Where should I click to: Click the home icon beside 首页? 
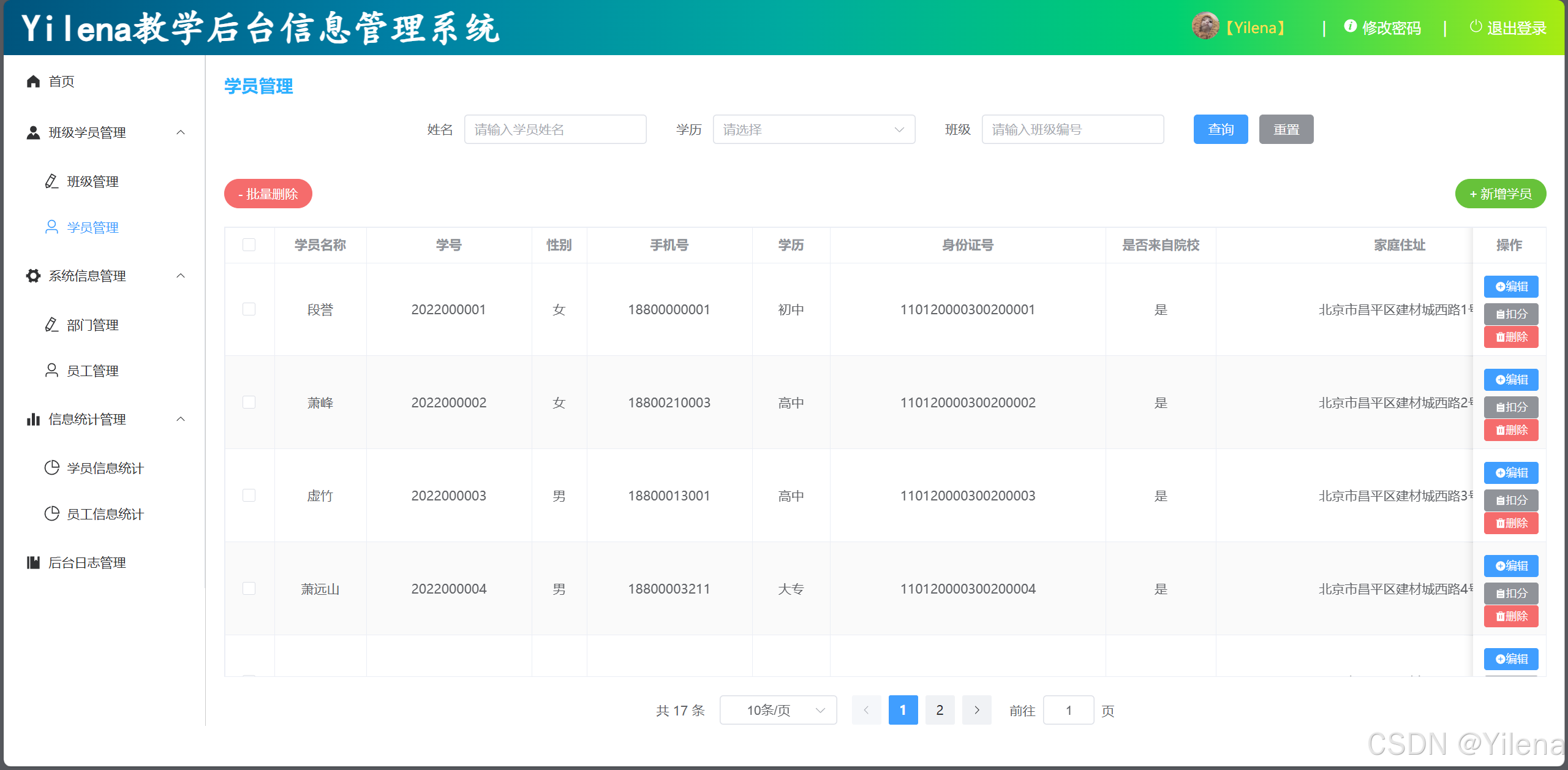pos(33,81)
